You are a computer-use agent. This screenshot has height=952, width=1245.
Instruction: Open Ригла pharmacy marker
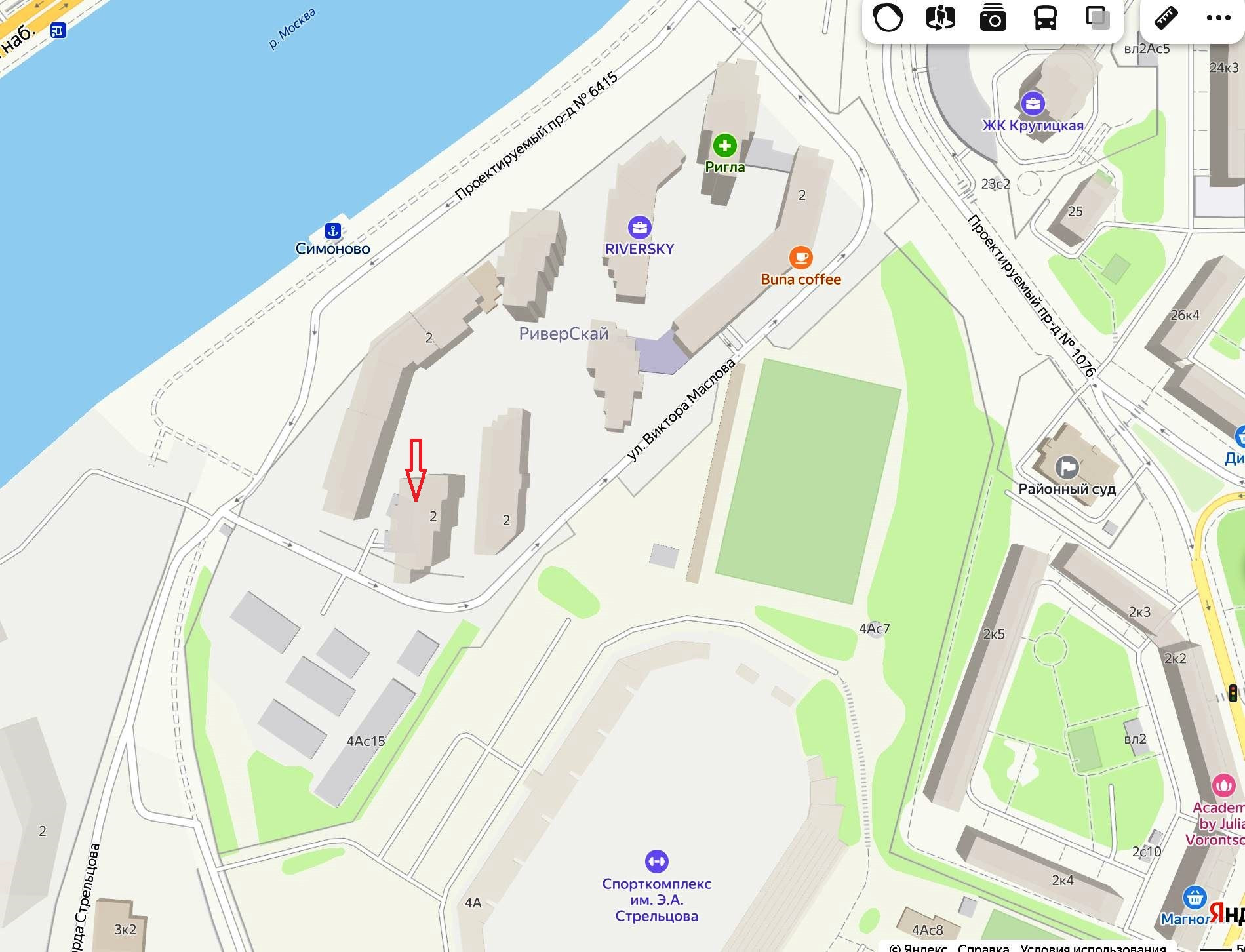coord(724,146)
